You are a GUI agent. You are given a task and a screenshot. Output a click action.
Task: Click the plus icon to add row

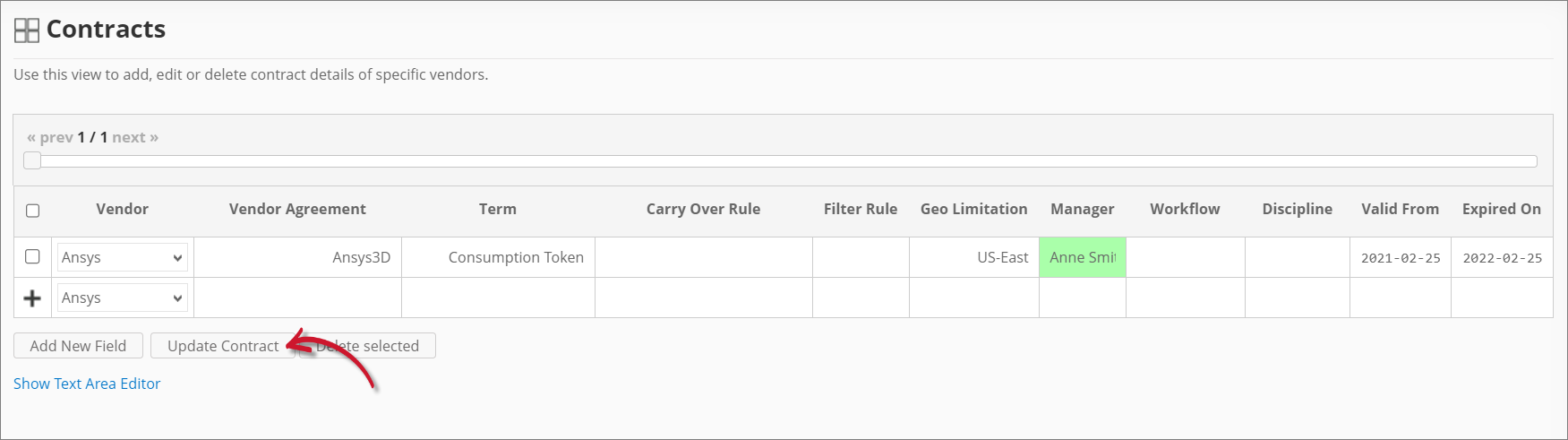click(32, 298)
